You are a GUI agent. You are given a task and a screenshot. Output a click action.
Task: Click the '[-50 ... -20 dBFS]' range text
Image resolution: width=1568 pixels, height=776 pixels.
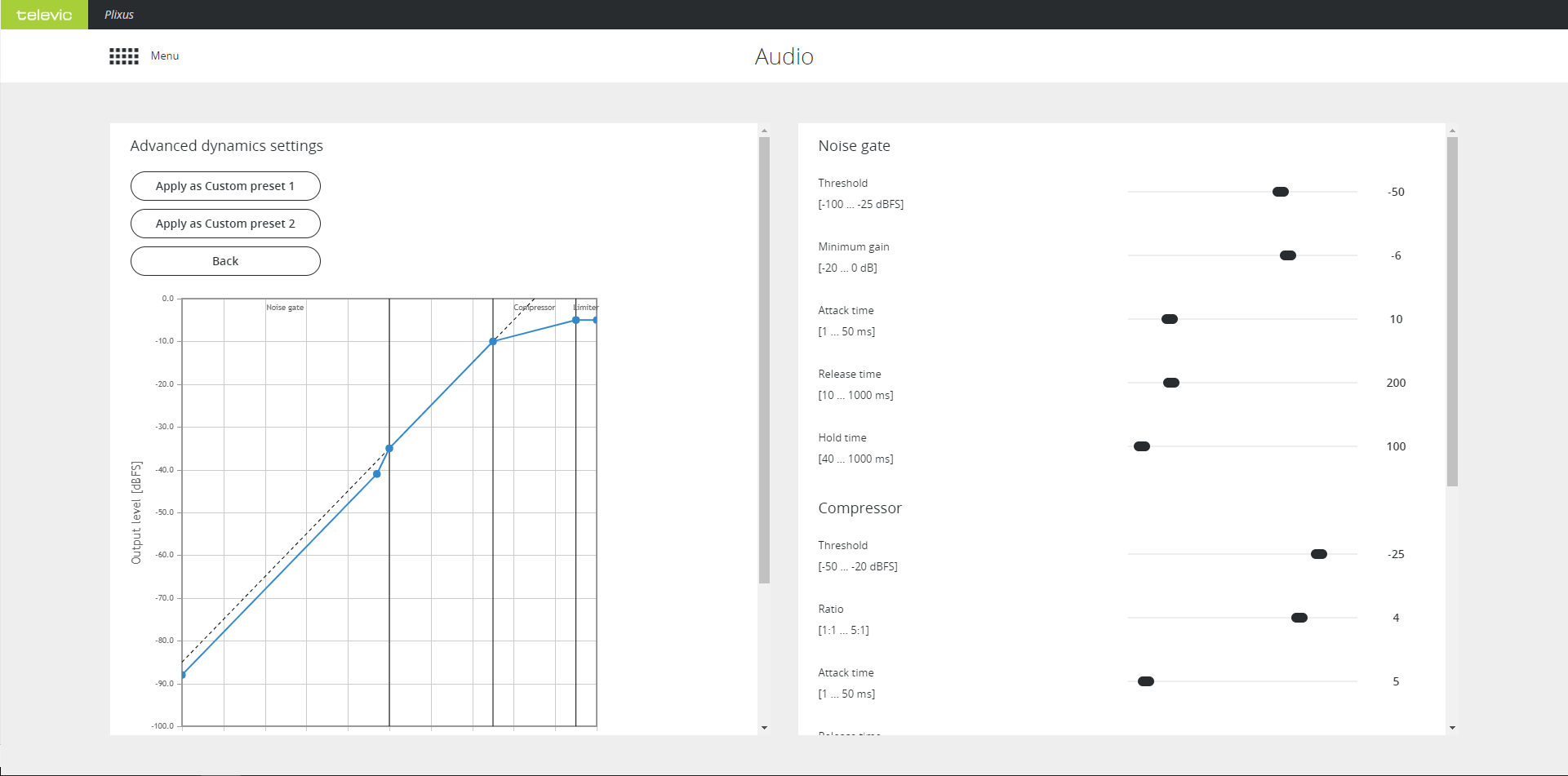pyautogui.click(x=858, y=567)
